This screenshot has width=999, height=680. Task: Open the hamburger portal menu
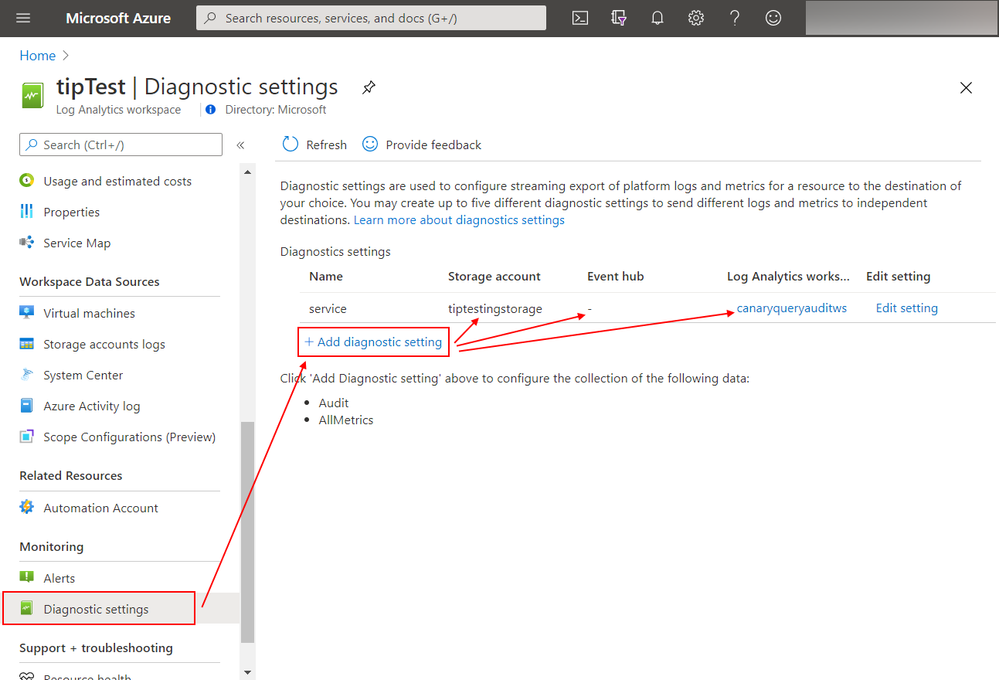coord(23,18)
